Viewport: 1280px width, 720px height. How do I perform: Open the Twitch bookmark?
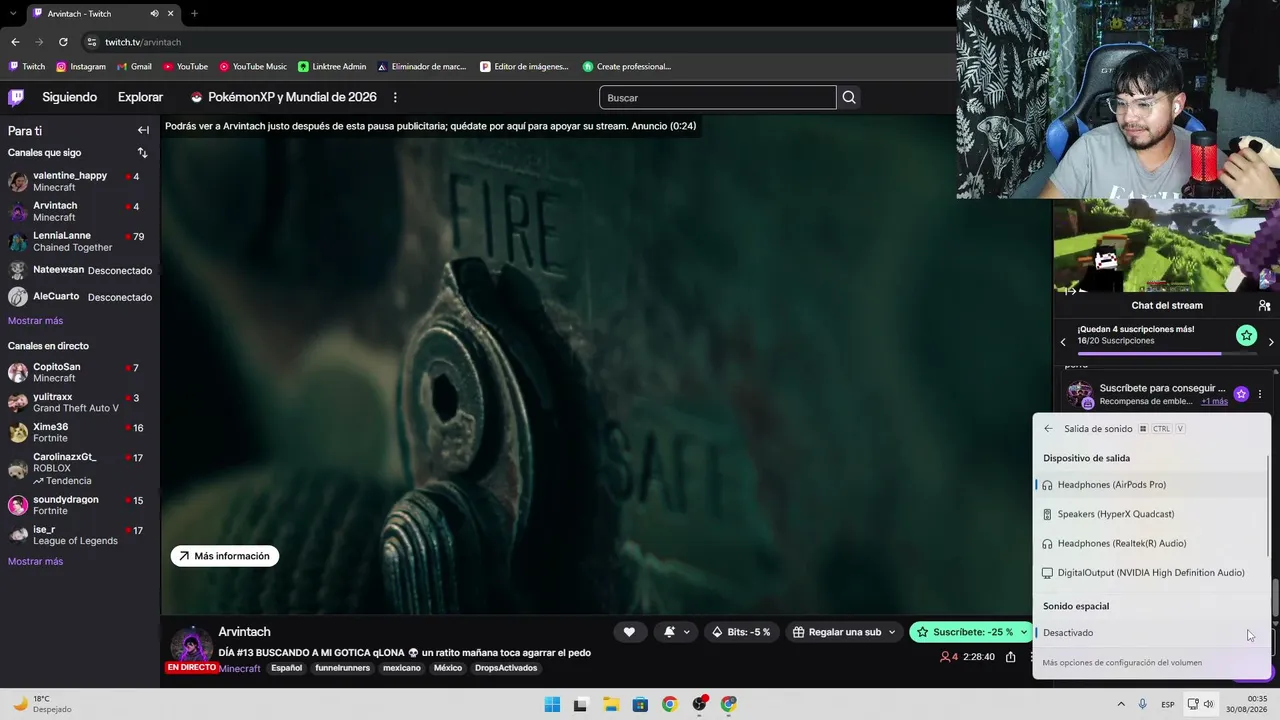[27, 67]
